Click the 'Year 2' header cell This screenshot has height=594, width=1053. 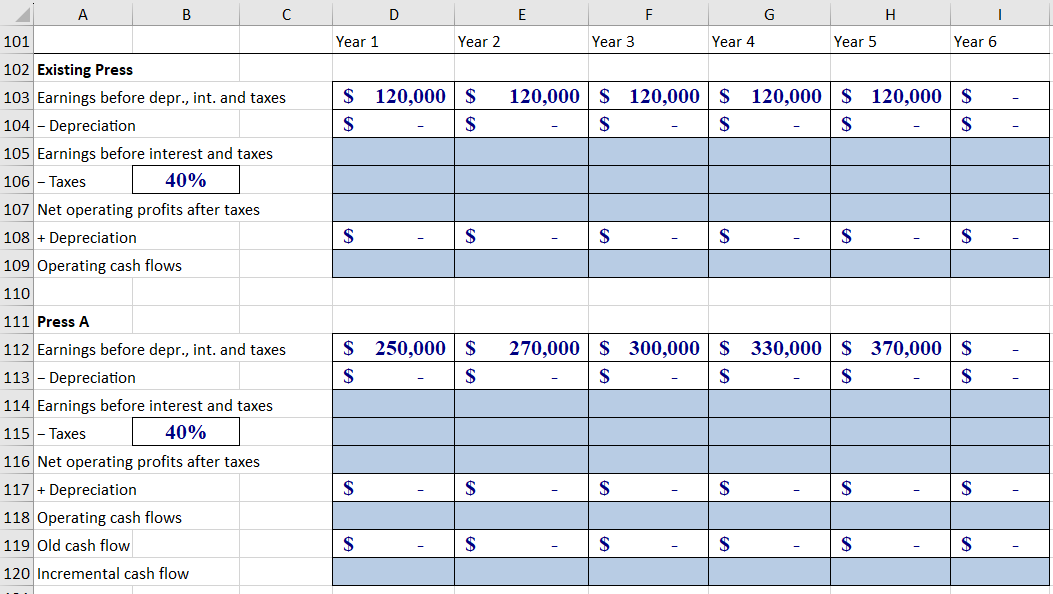(x=521, y=42)
